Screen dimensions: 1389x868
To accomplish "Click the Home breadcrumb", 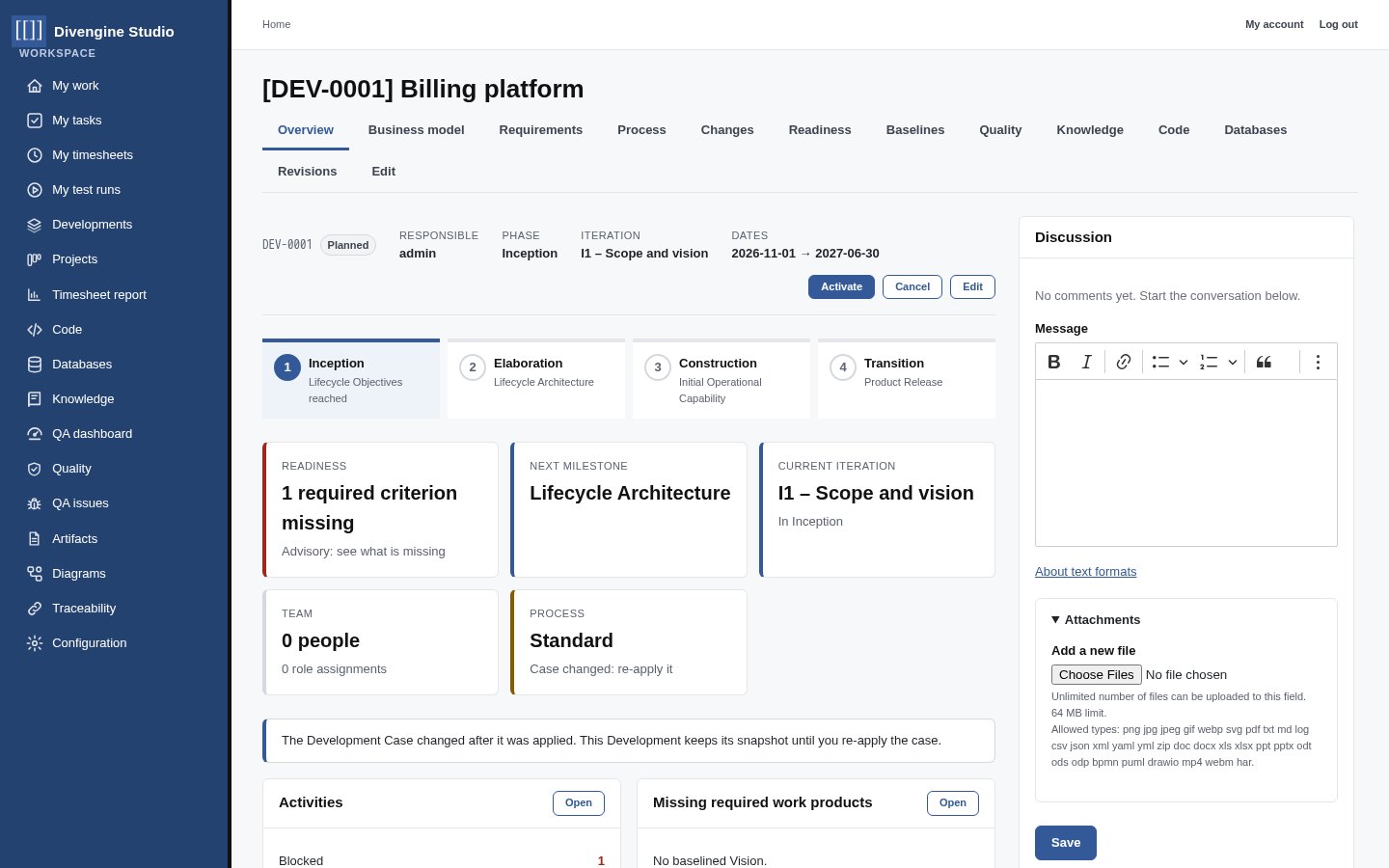I will point(276,24).
